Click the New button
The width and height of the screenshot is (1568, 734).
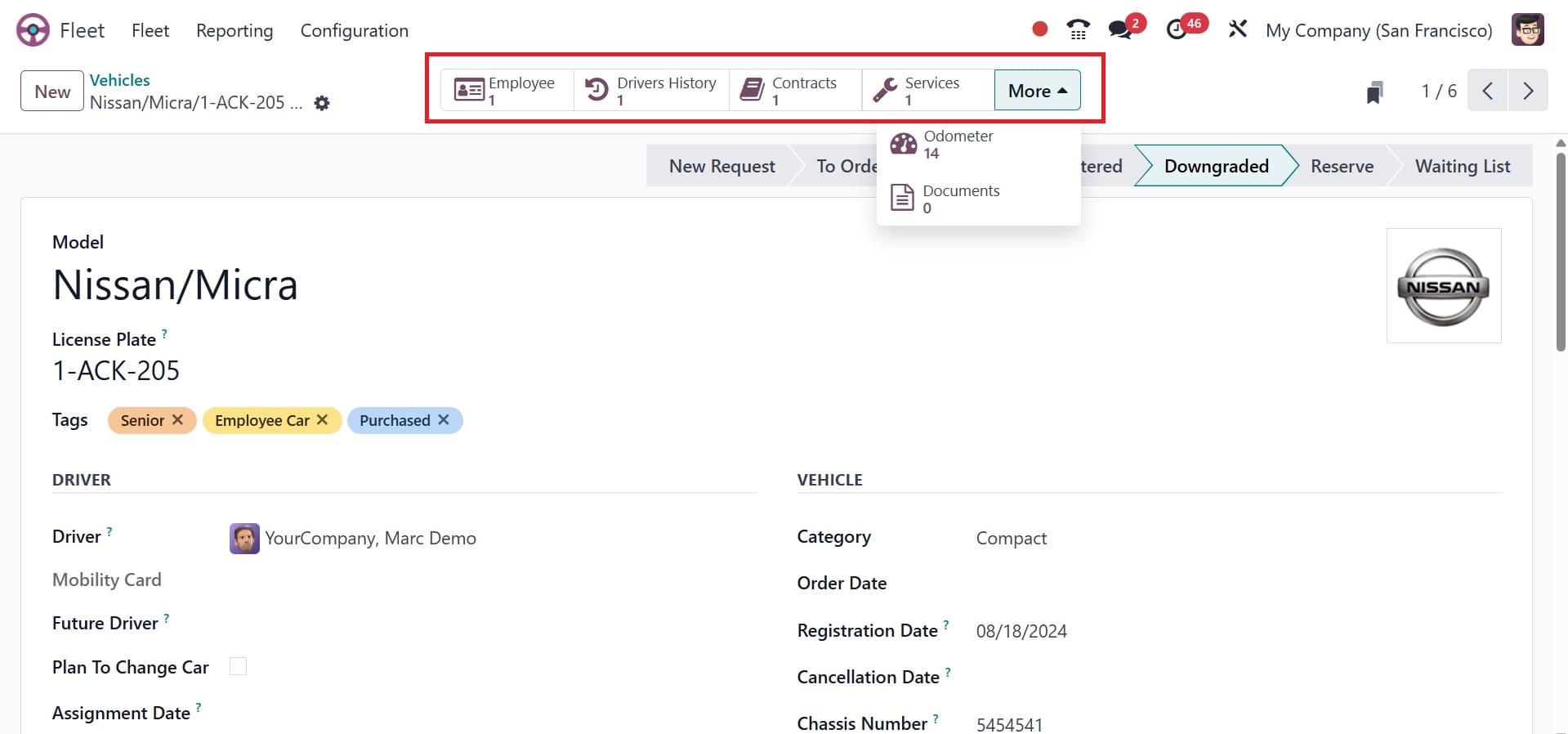pos(52,91)
